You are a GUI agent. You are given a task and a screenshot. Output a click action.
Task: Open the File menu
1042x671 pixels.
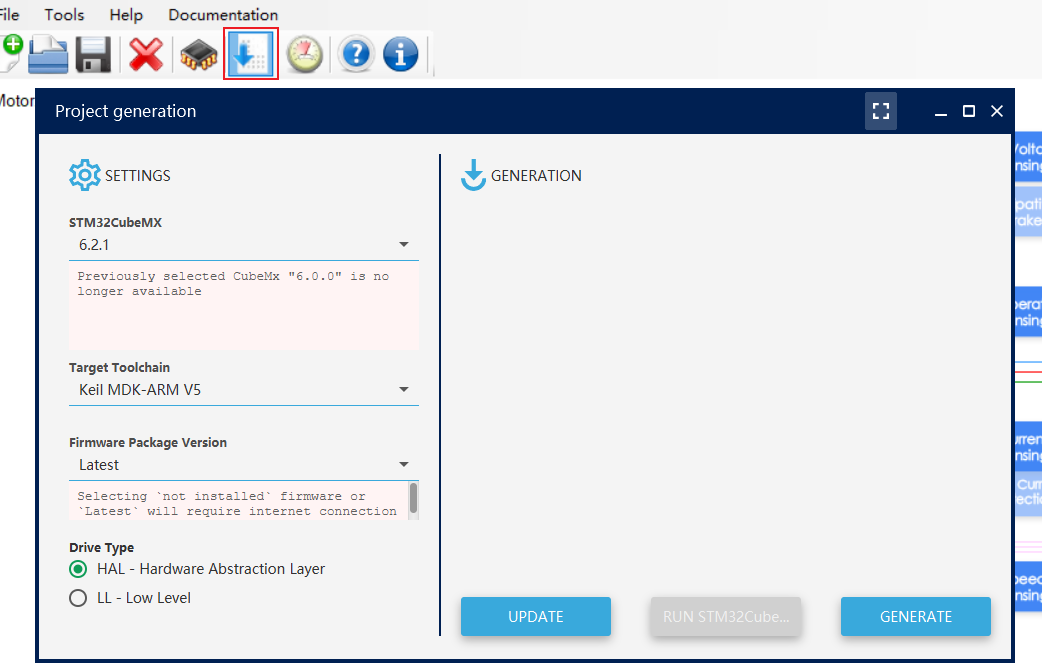[x=9, y=15]
